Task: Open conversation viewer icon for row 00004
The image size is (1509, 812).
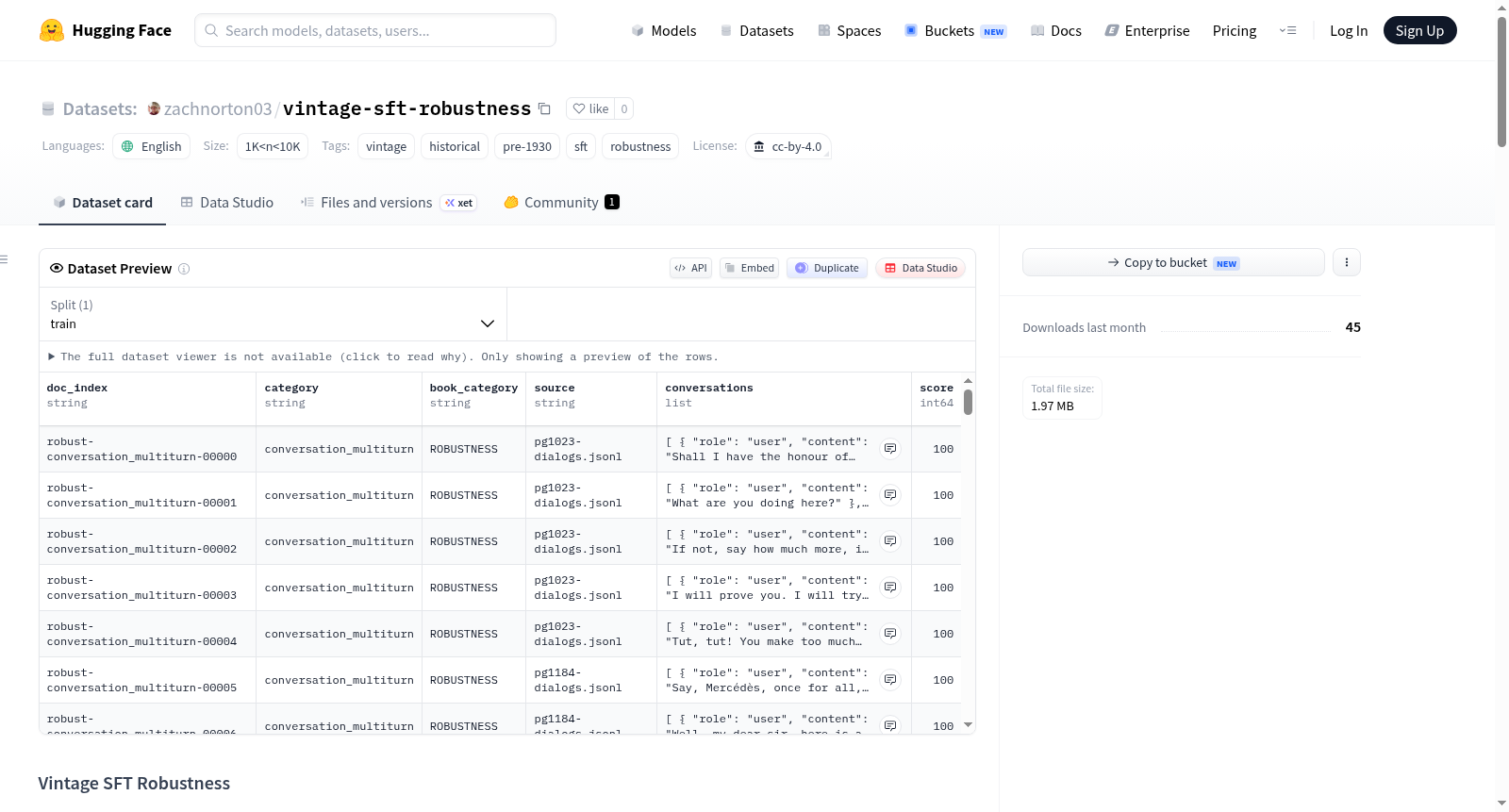Action: [890, 634]
